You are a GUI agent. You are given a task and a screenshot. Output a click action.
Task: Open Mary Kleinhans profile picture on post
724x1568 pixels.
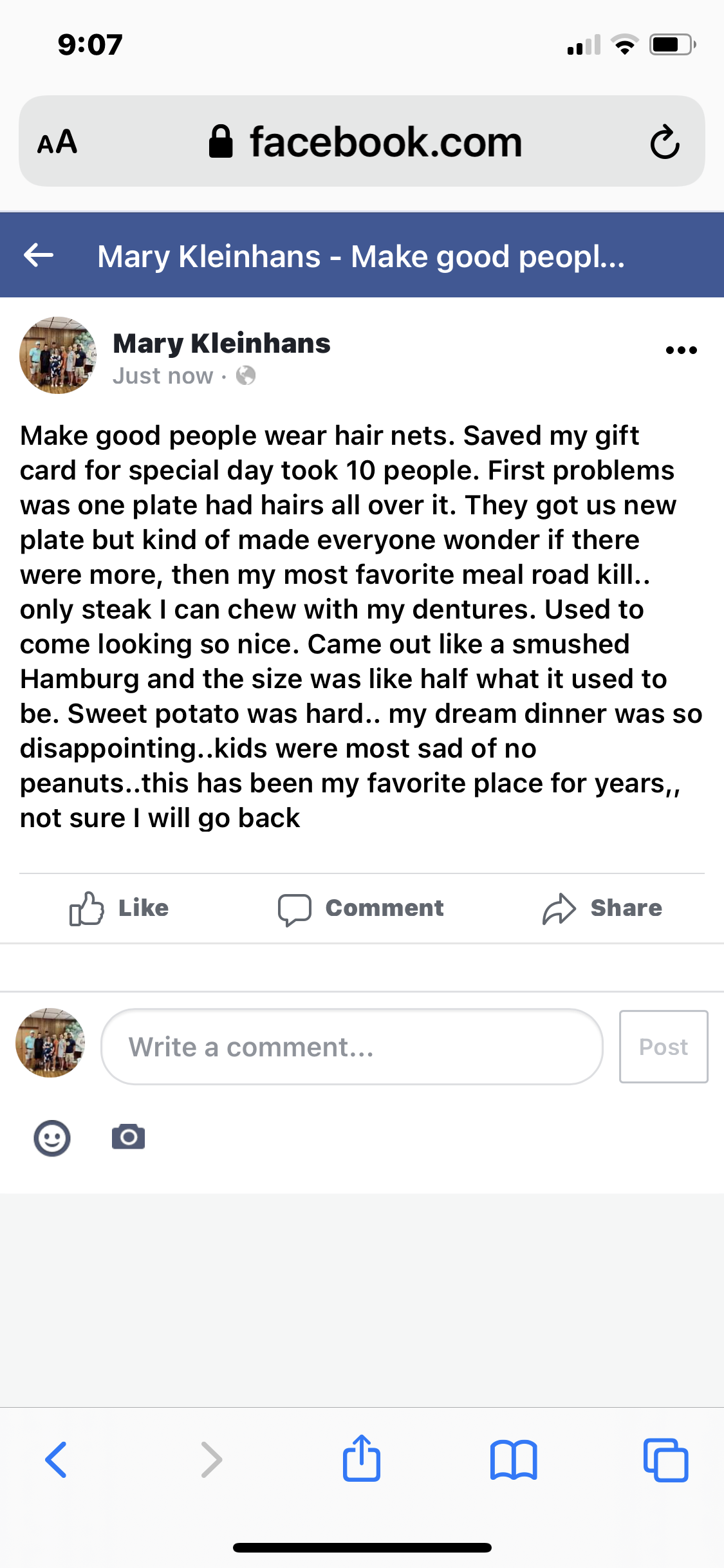tap(58, 355)
